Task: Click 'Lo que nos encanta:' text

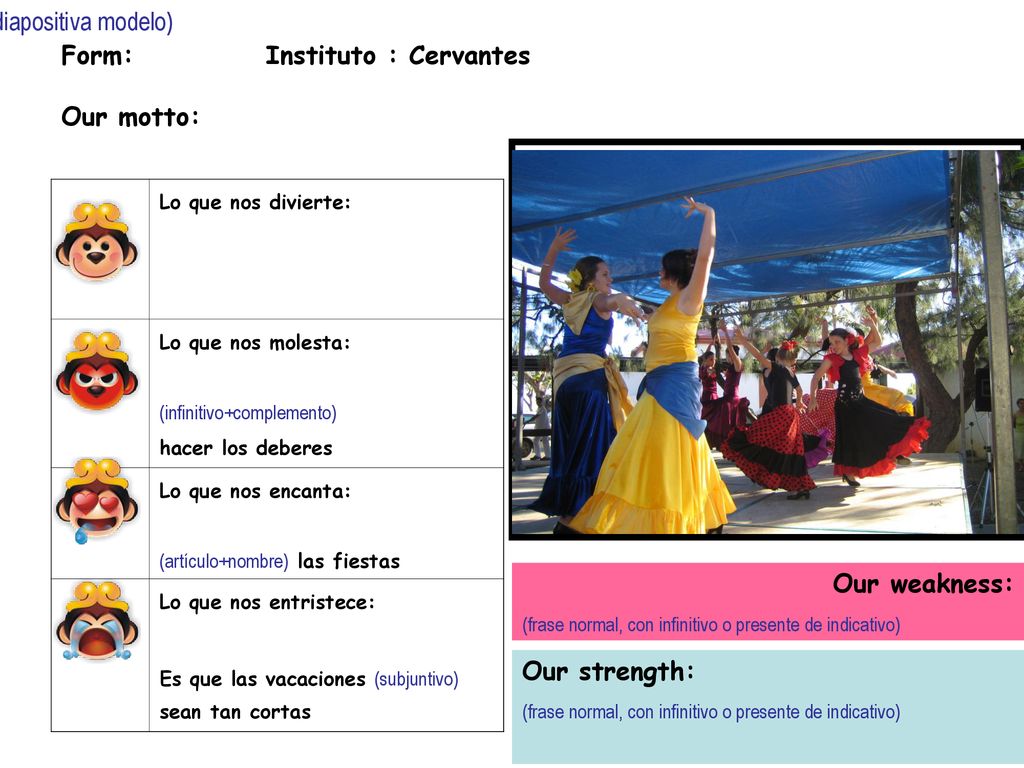Action: (255, 492)
